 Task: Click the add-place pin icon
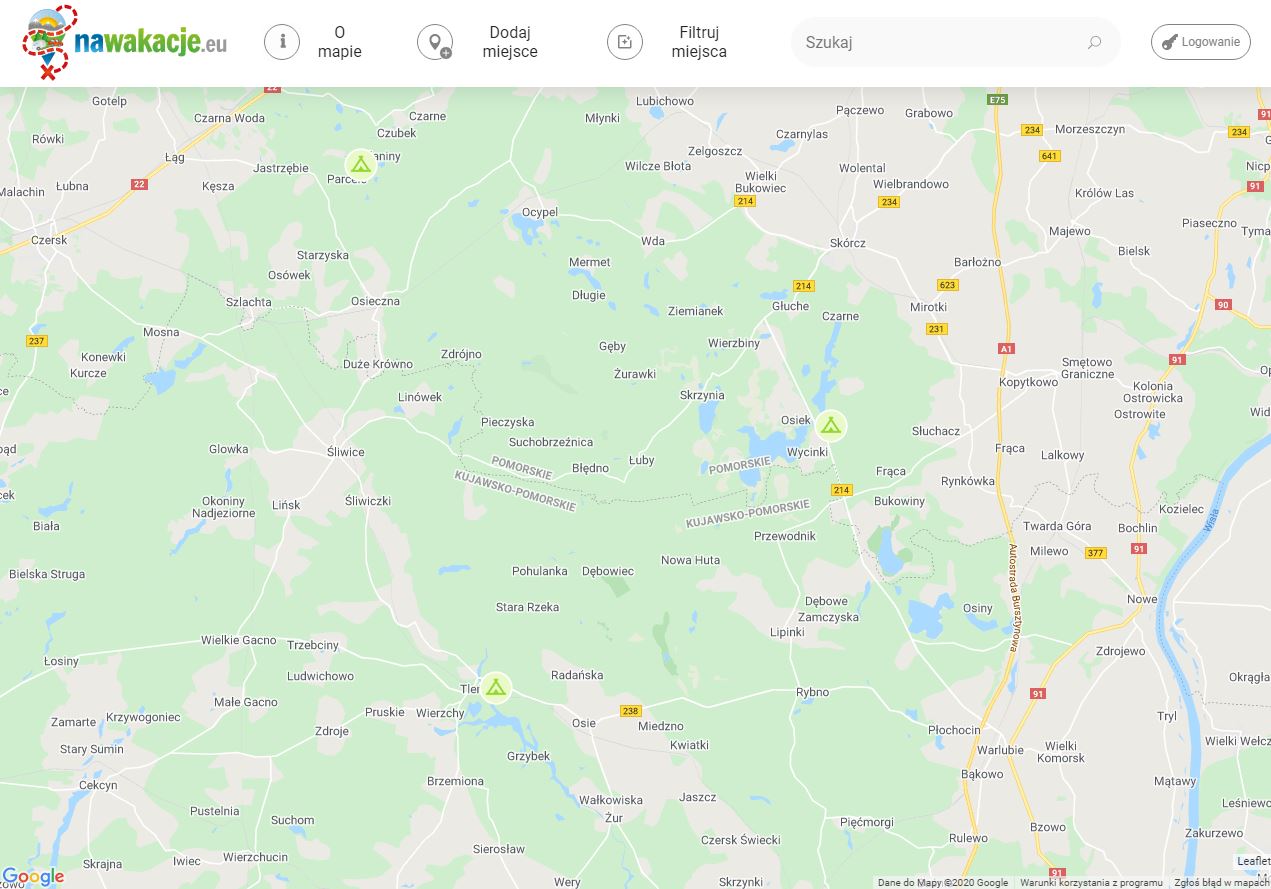coord(435,42)
